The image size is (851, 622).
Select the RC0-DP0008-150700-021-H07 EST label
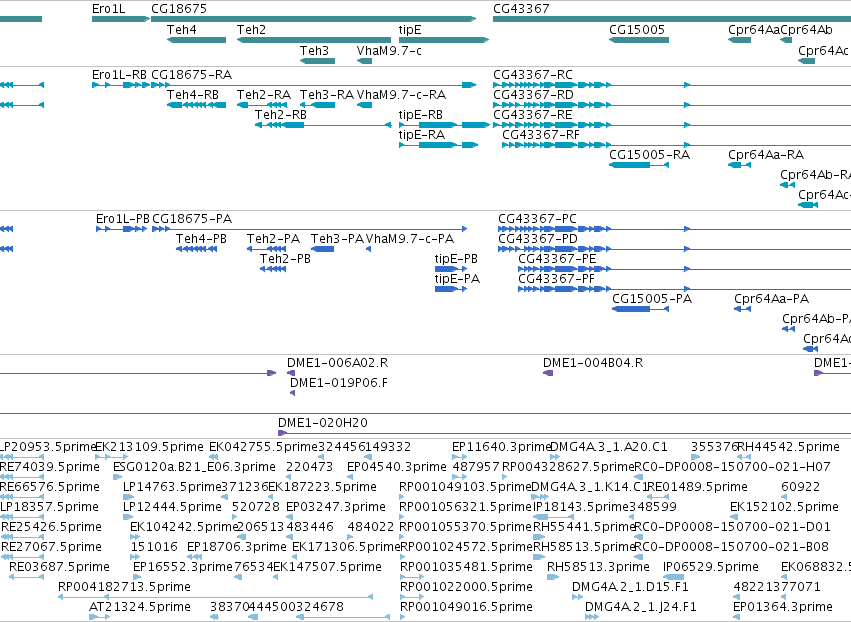click(x=732, y=467)
